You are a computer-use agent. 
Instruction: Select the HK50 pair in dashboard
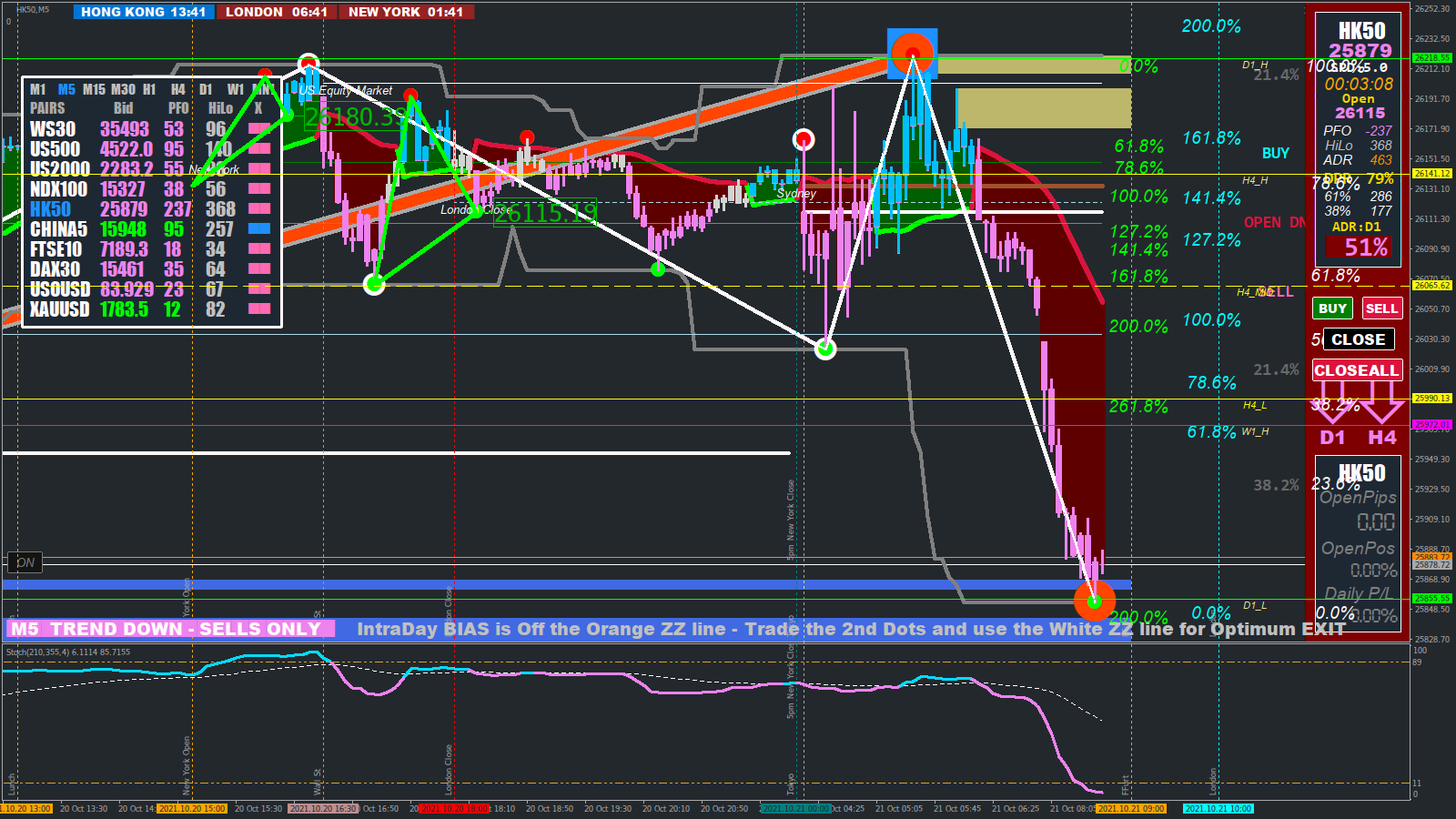(x=50, y=209)
